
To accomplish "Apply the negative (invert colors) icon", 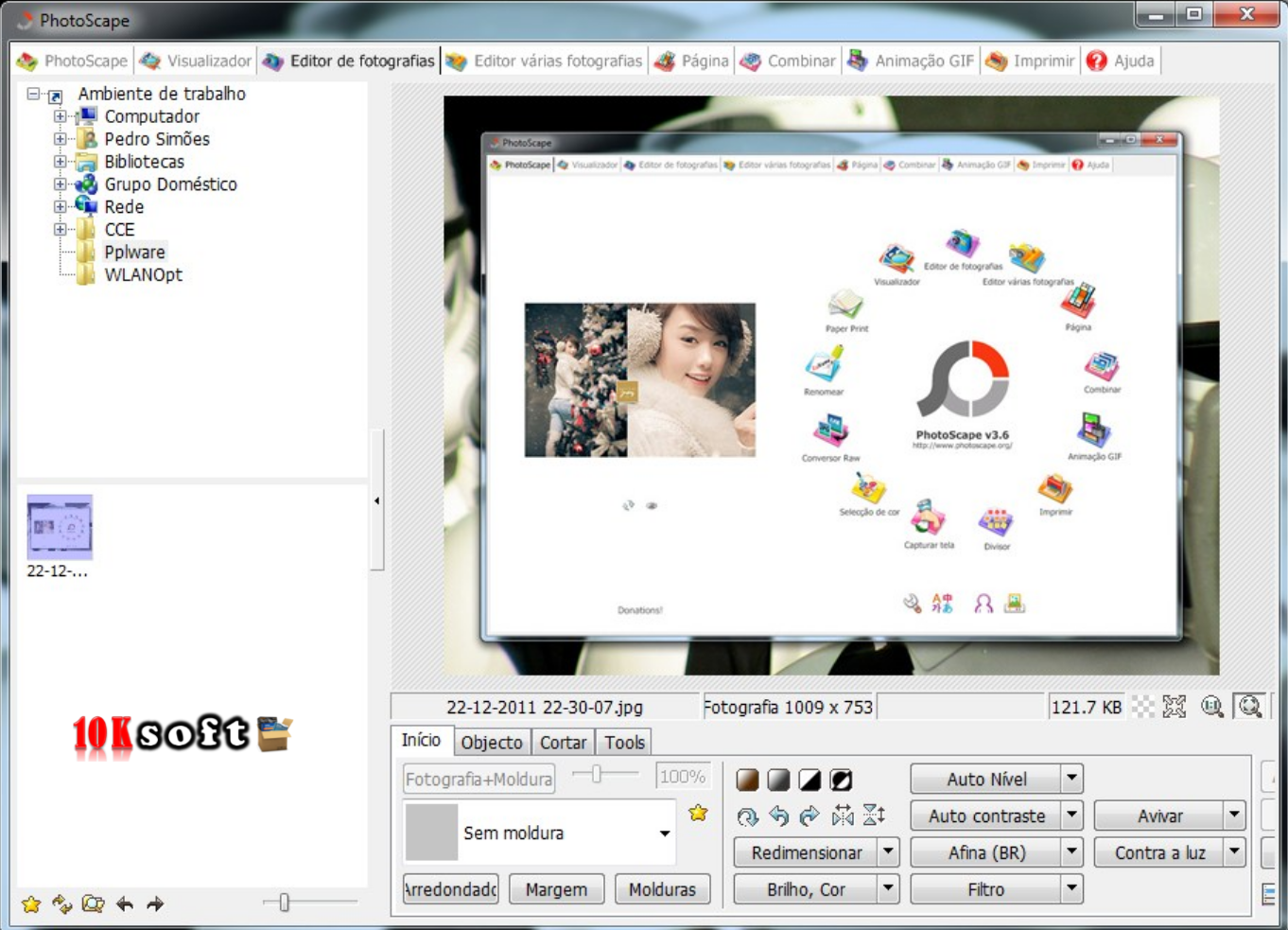I will point(841,780).
